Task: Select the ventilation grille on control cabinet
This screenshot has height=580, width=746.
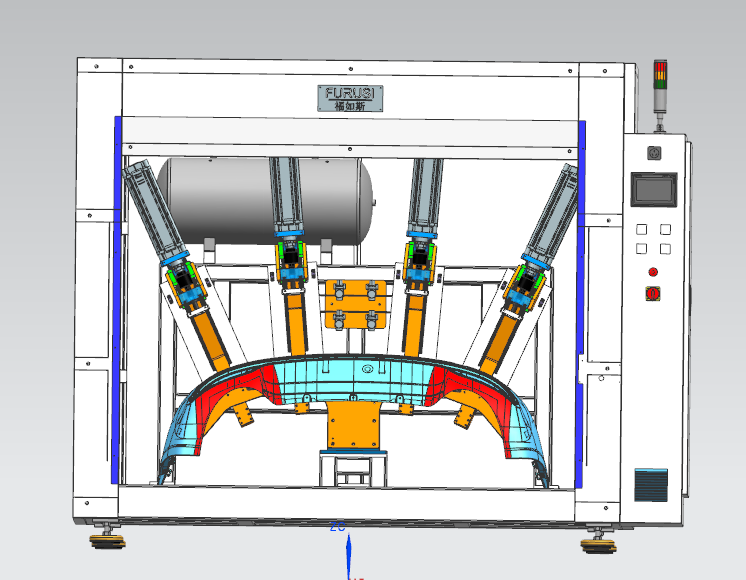Action: pyautogui.click(x=650, y=484)
